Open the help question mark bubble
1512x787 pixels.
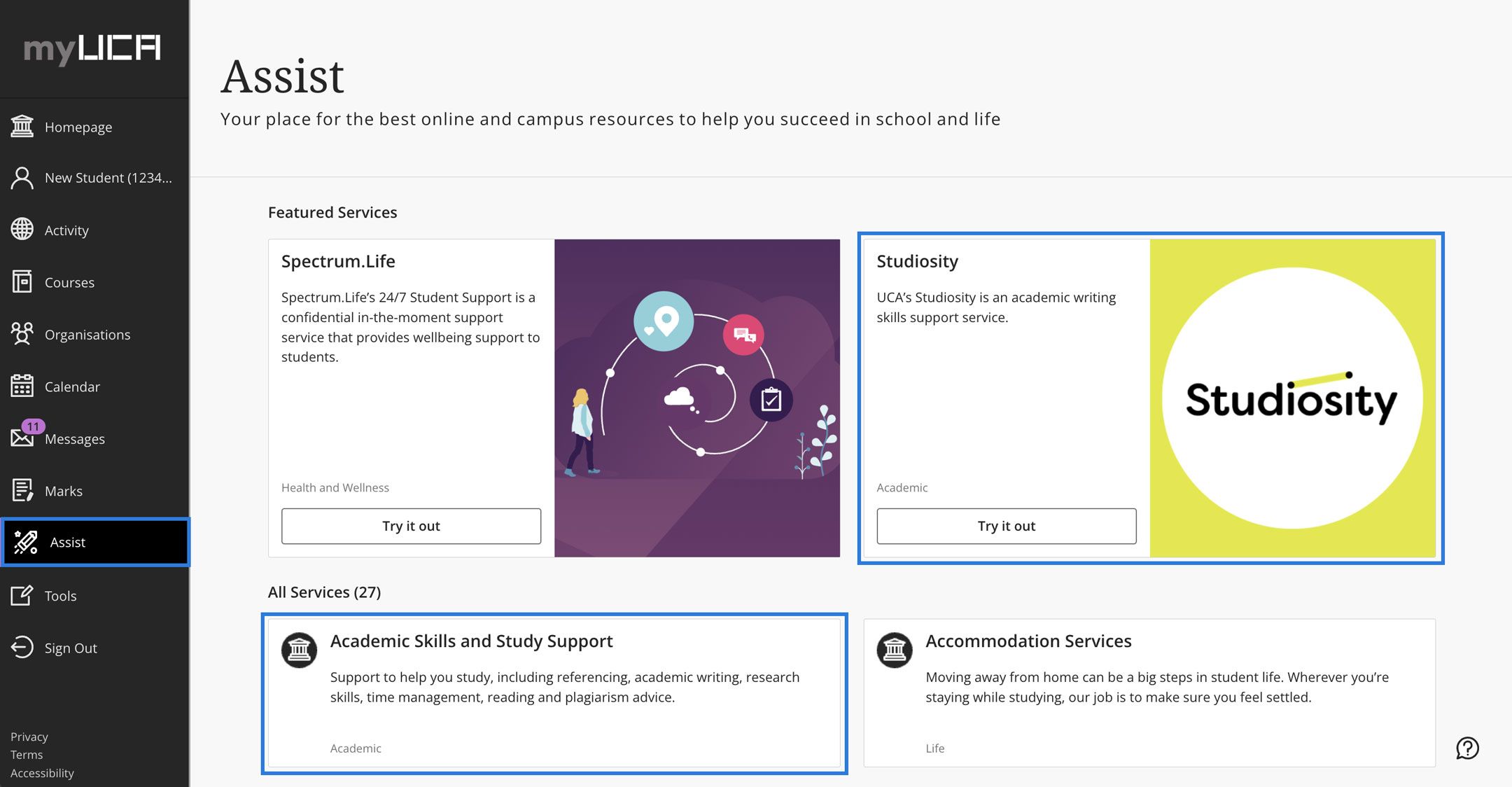tap(1467, 748)
